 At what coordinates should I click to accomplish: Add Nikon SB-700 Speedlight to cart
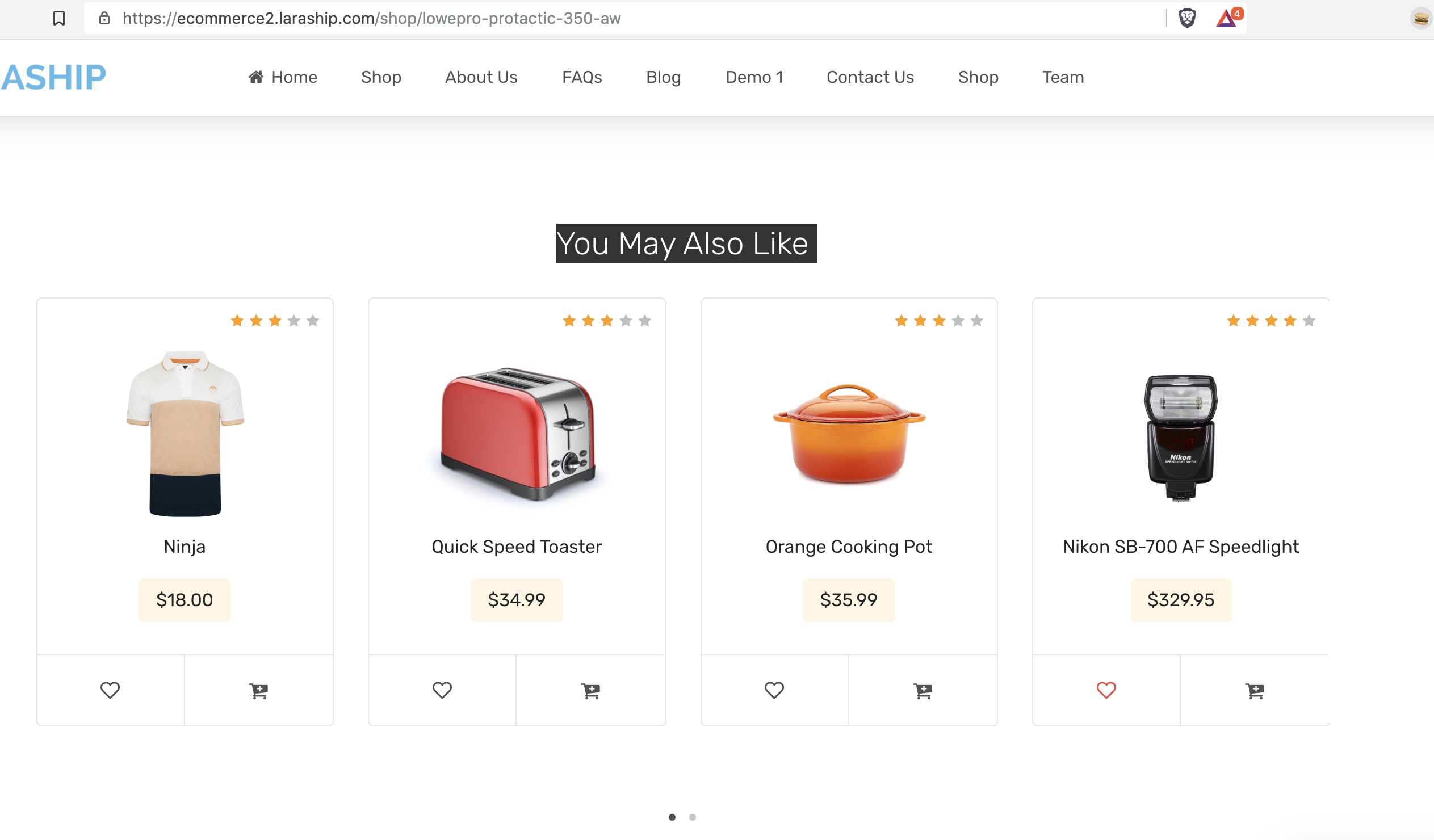[x=1255, y=690]
